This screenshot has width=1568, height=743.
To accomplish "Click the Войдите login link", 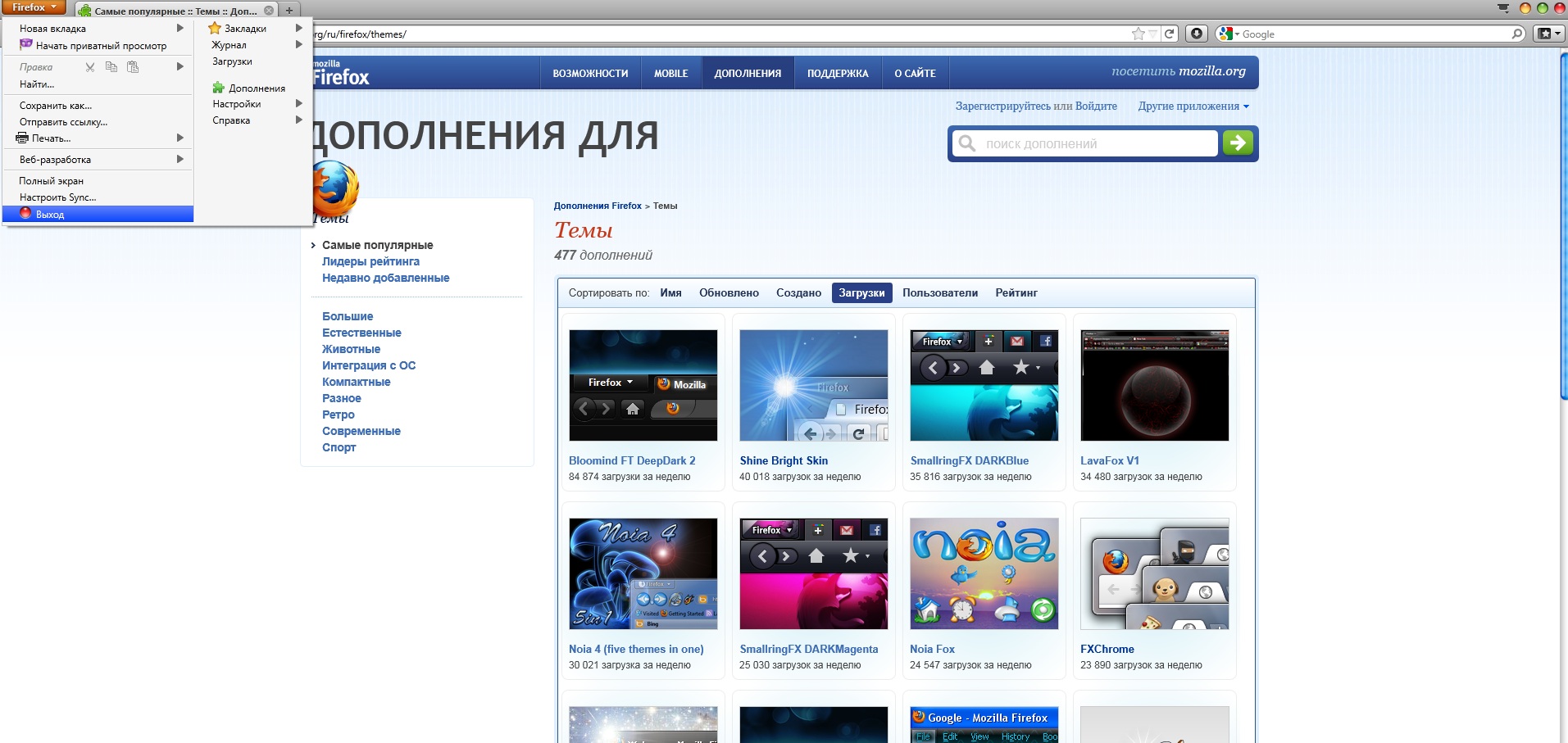I will (1096, 106).
